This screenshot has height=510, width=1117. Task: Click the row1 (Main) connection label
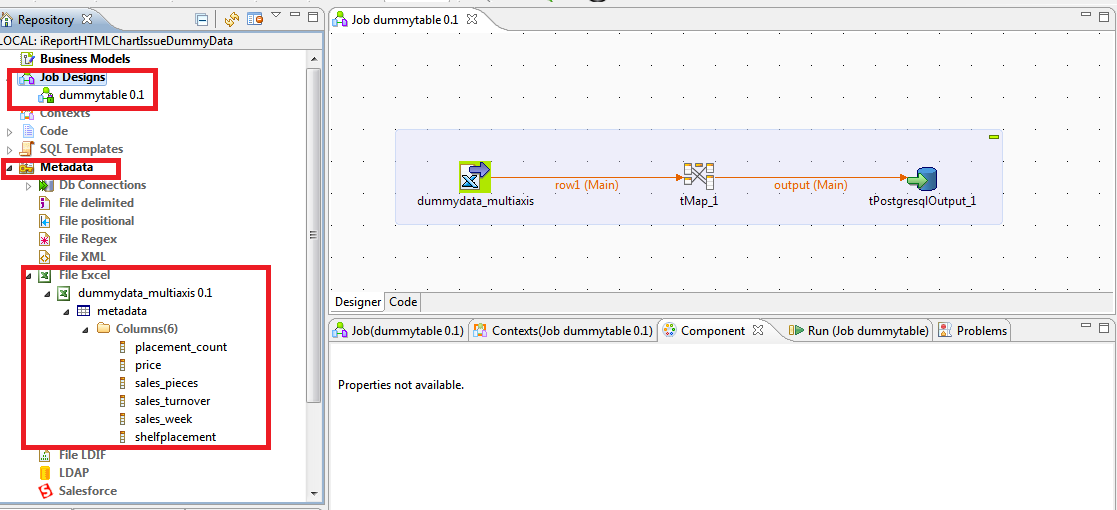click(x=587, y=185)
